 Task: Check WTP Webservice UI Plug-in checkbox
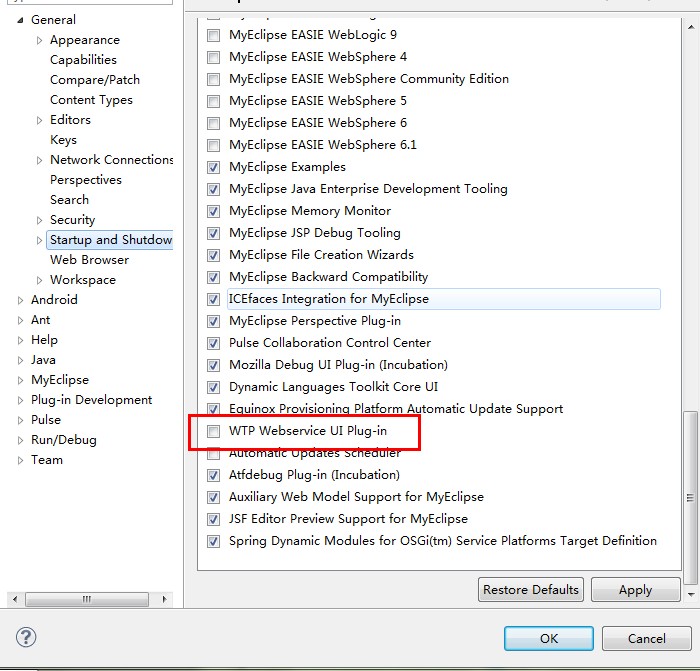click(x=213, y=431)
